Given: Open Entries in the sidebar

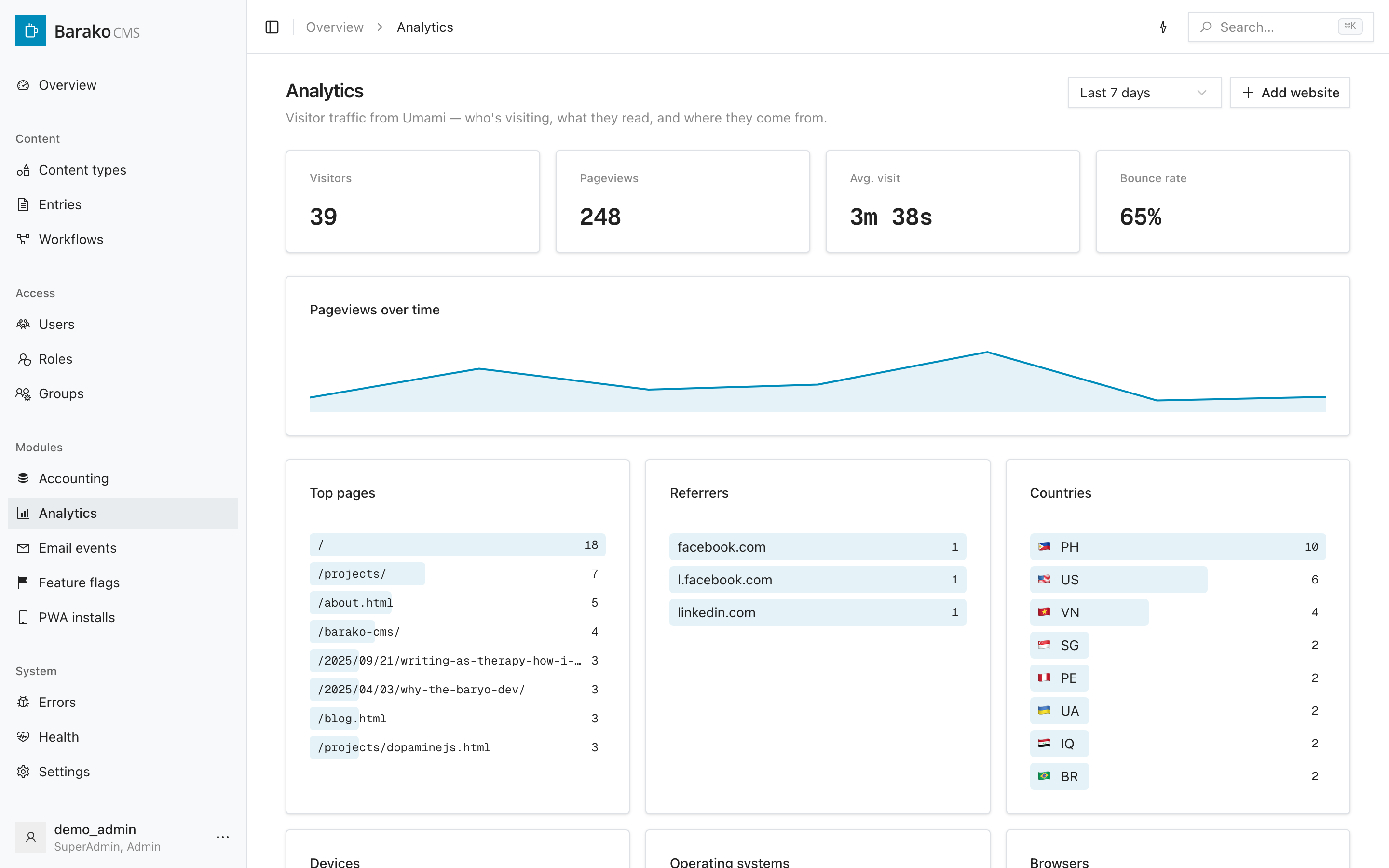Looking at the screenshot, I should pyautogui.click(x=123, y=204).
